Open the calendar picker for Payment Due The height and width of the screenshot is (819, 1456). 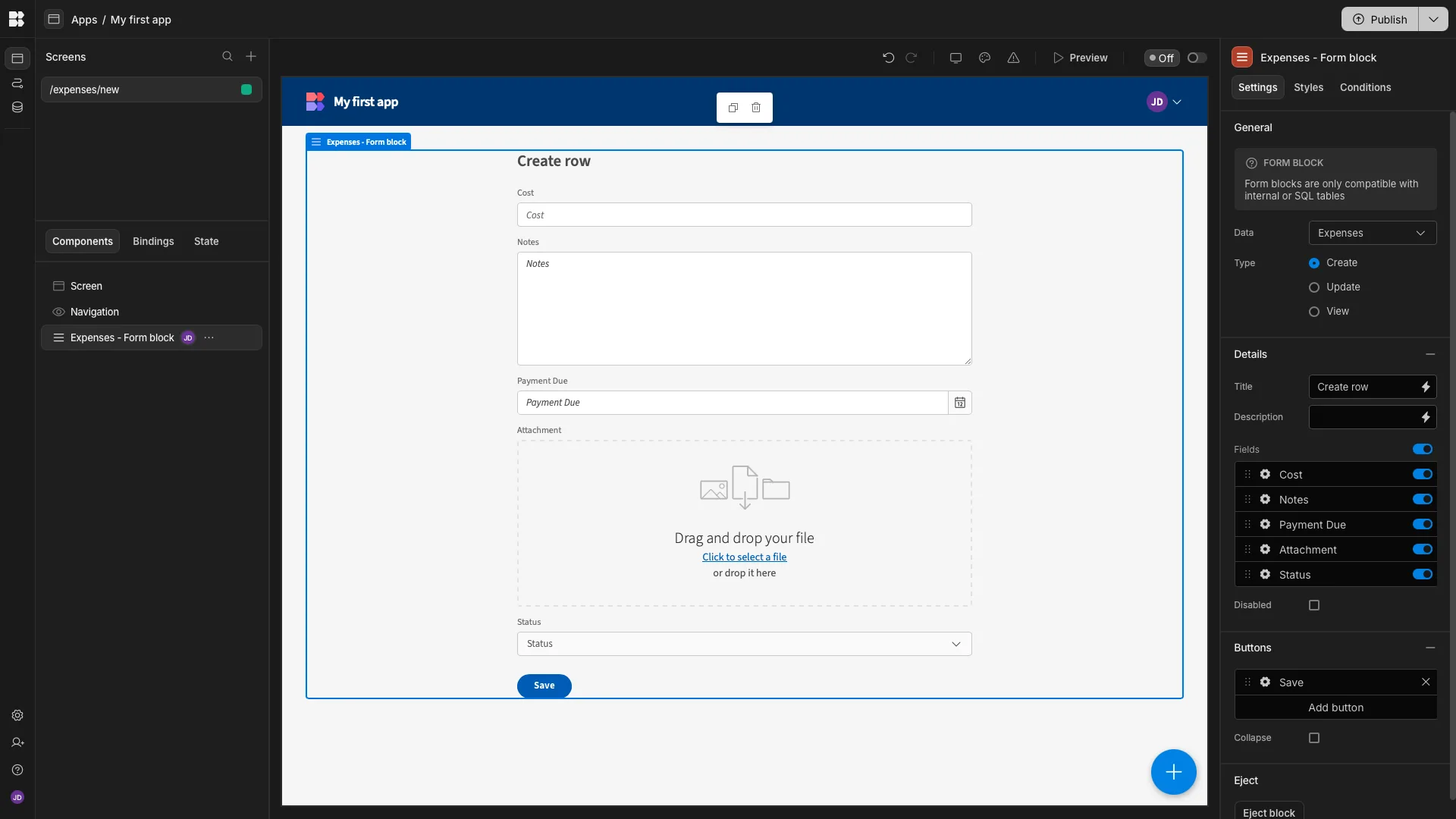click(960, 403)
